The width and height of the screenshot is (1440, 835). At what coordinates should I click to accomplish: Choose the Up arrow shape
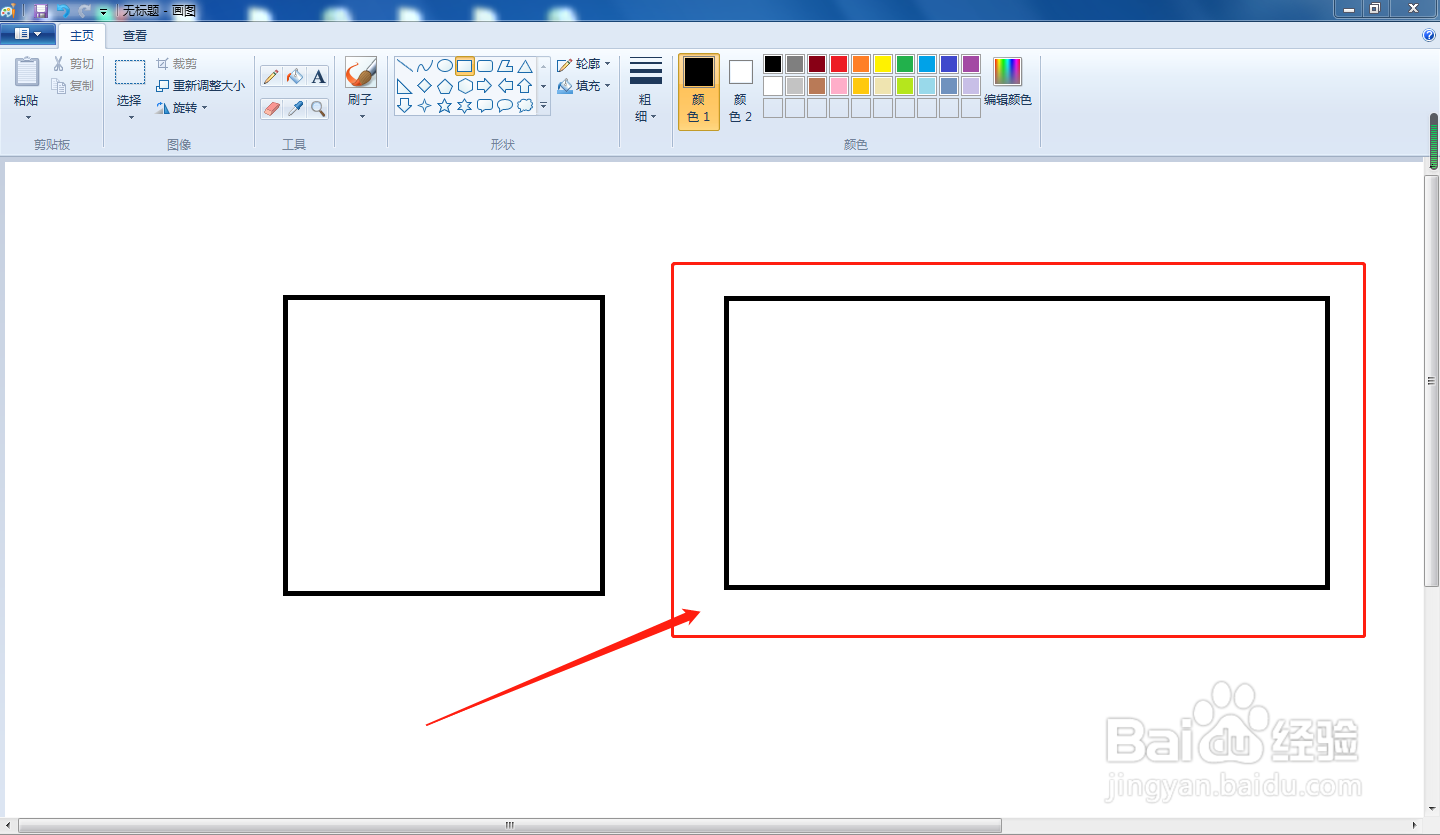(525, 86)
